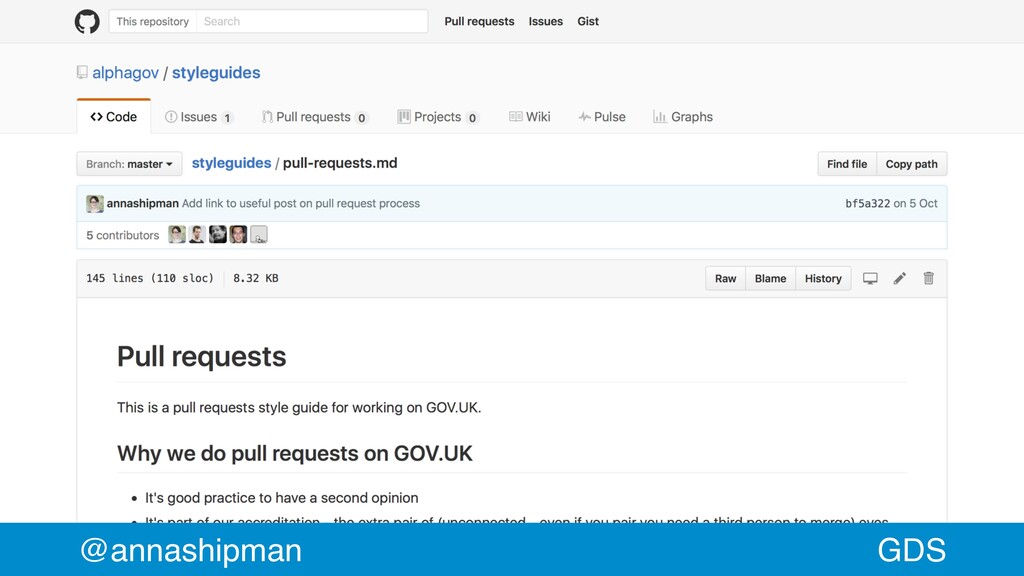Image resolution: width=1024 pixels, height=576 pixels.
Task: Open Issues in top navigation
Action: coord(545,22)
